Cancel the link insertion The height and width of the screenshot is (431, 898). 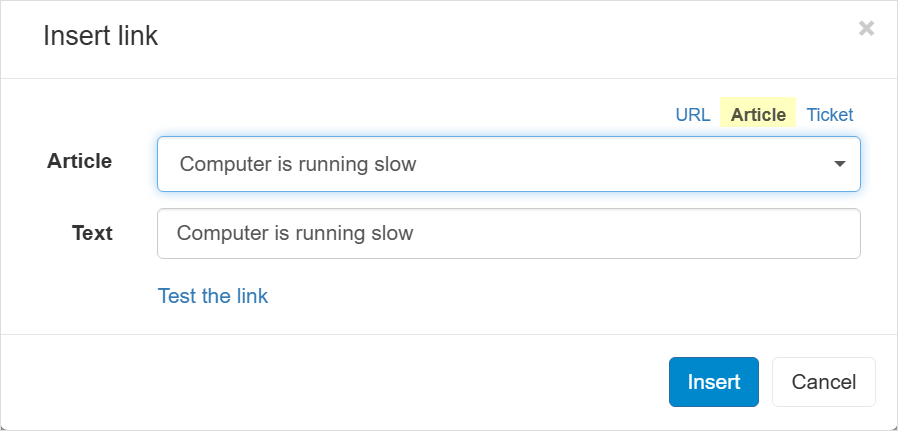pos(823,382)
